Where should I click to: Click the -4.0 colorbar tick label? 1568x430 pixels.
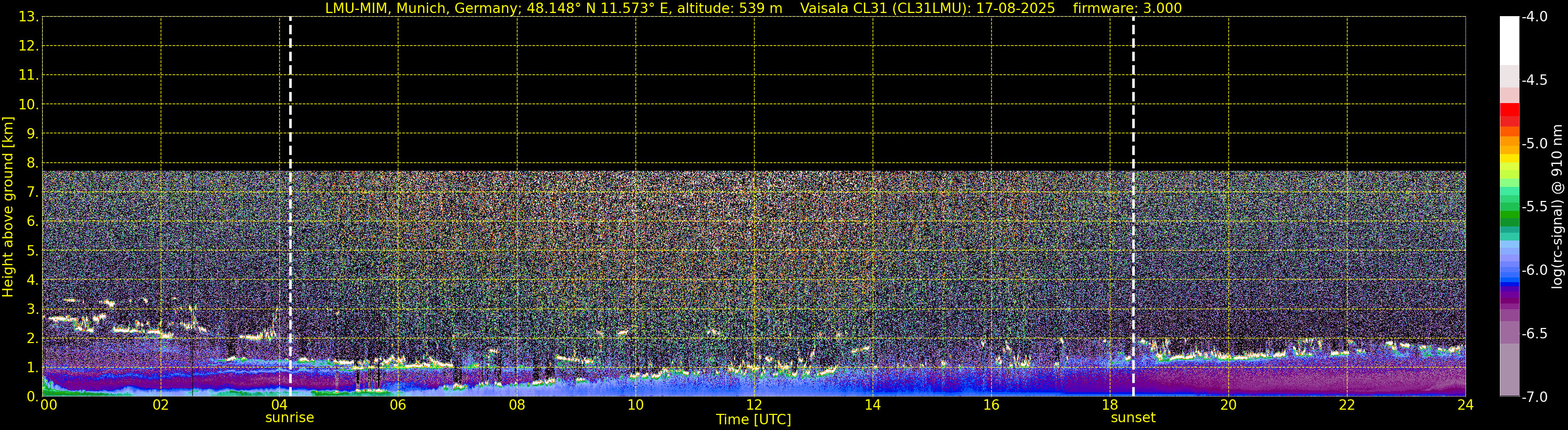tap(1534, 17)
